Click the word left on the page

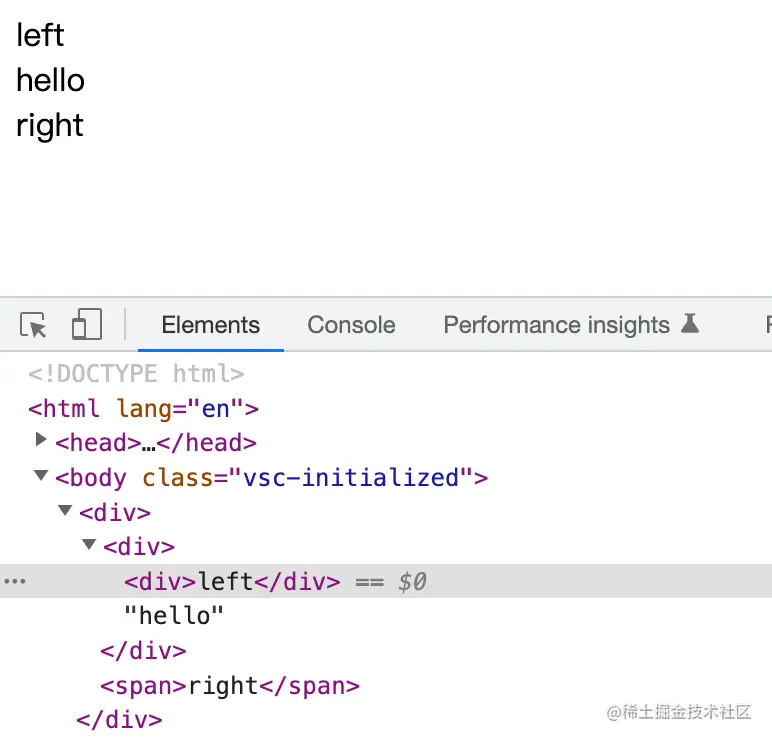[40, 35]
